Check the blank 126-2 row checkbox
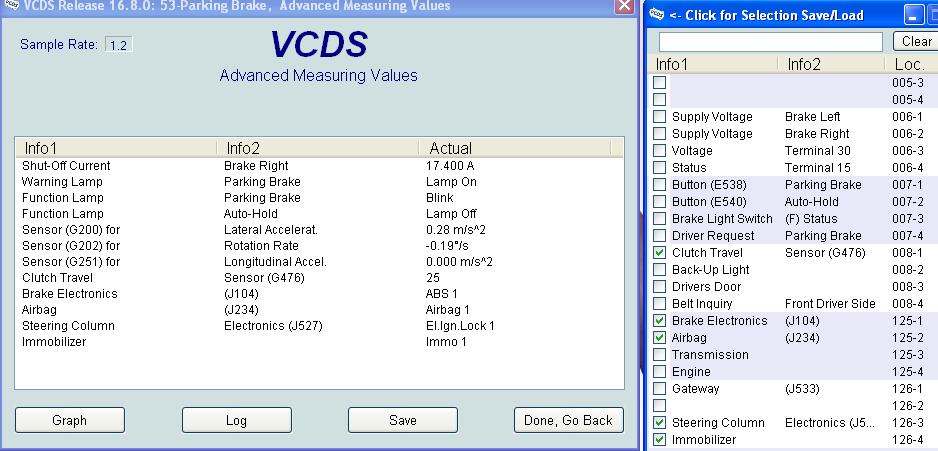Screen dimensions: 938x451 click(659, 406)
